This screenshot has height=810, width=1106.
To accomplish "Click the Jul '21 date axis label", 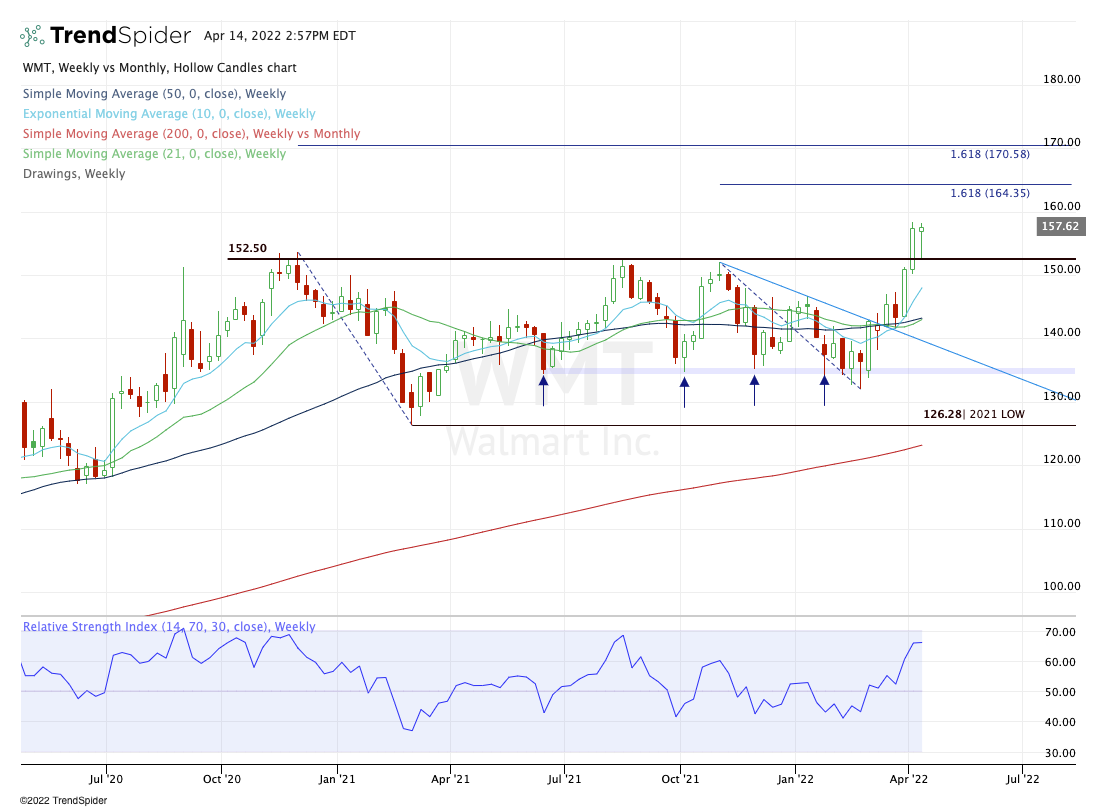I will click(564, 779).
